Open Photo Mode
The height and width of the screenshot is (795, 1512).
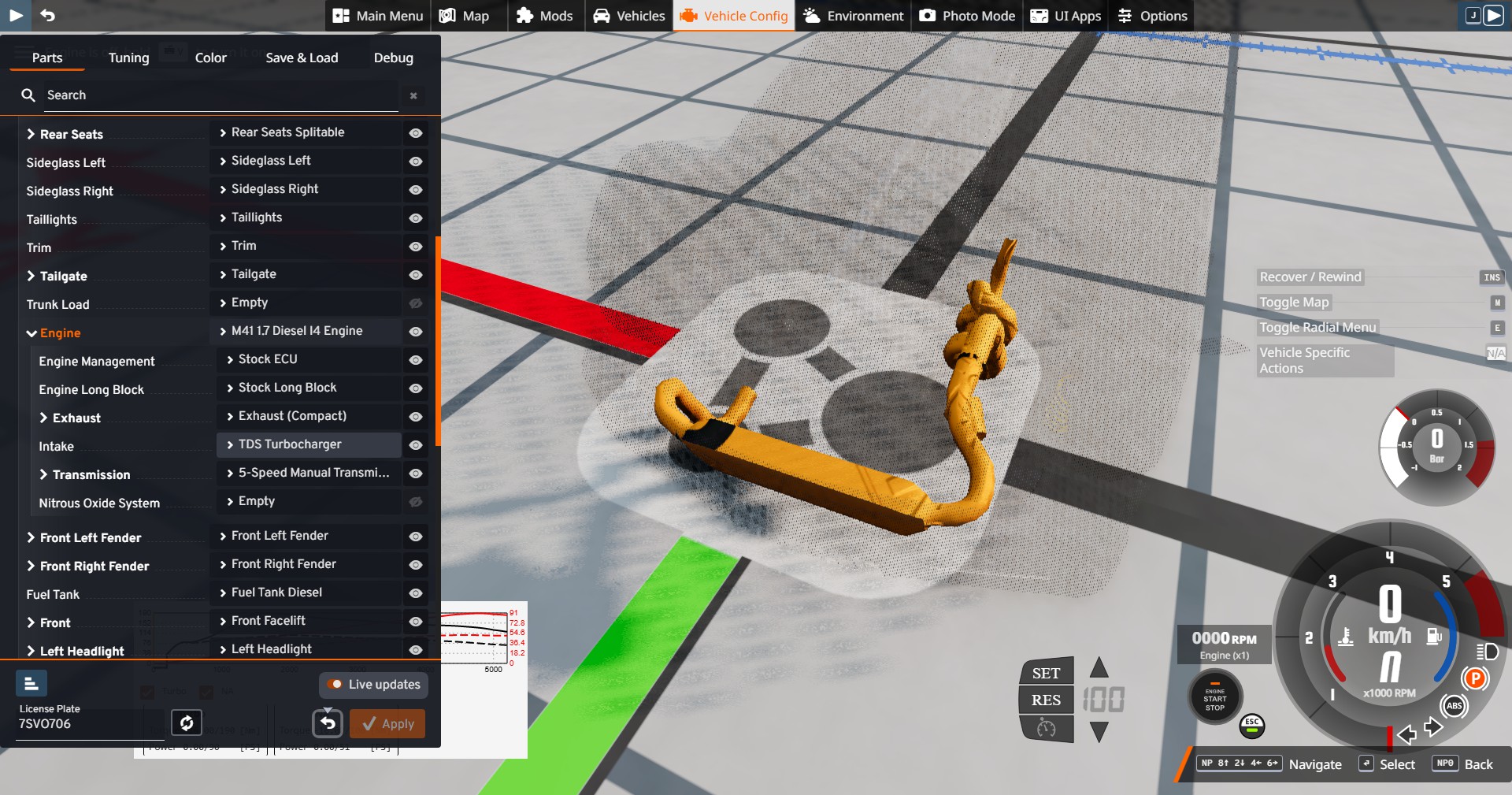click(967, 16)
